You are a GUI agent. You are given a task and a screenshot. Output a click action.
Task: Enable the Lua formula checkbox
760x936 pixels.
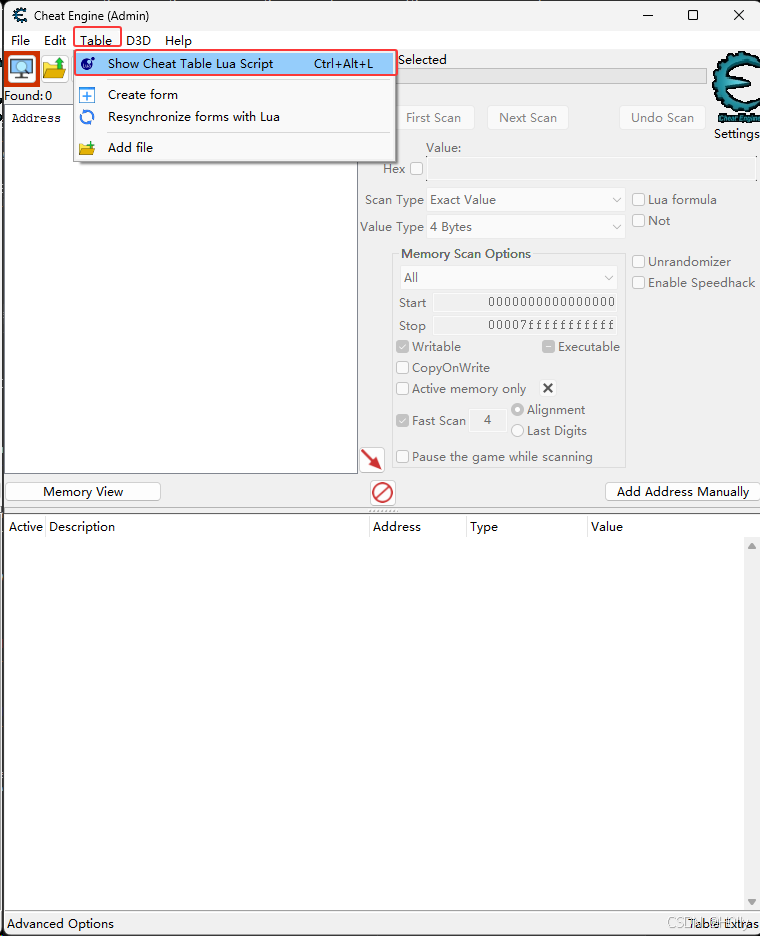[638, 199]
